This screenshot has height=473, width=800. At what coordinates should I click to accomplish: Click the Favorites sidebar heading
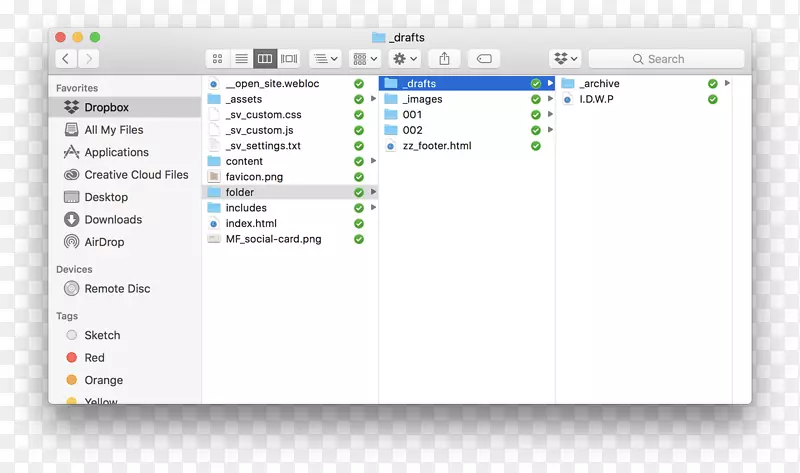click(77, 88)
